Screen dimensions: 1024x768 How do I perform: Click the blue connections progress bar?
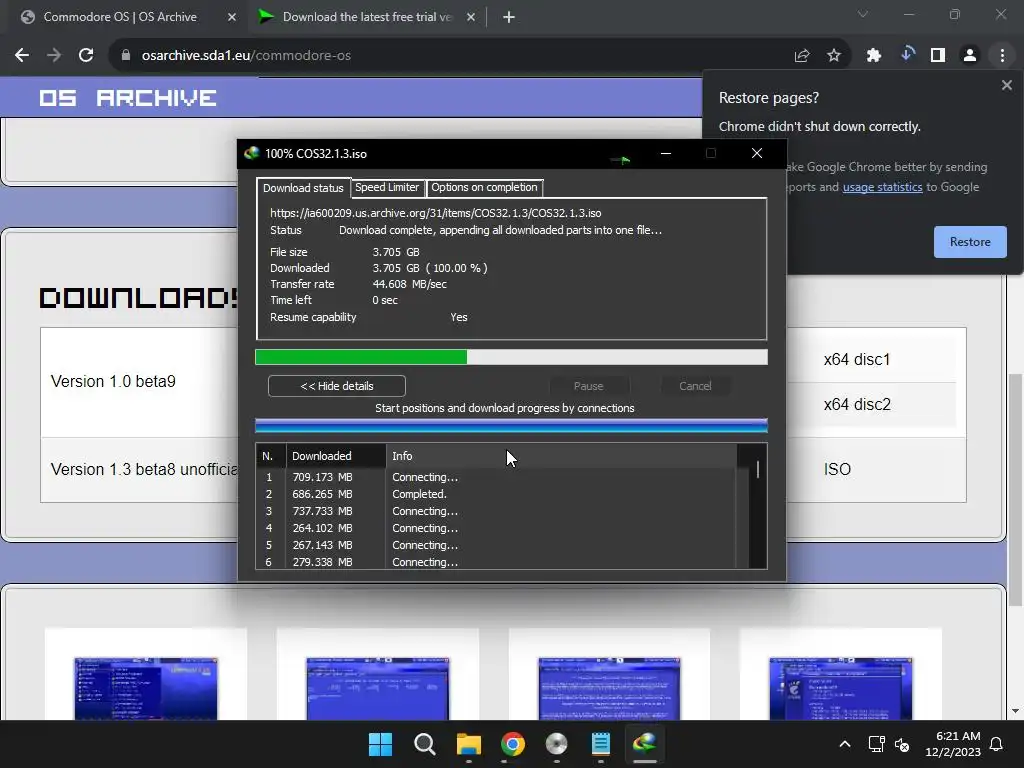(x=511, y=426)
